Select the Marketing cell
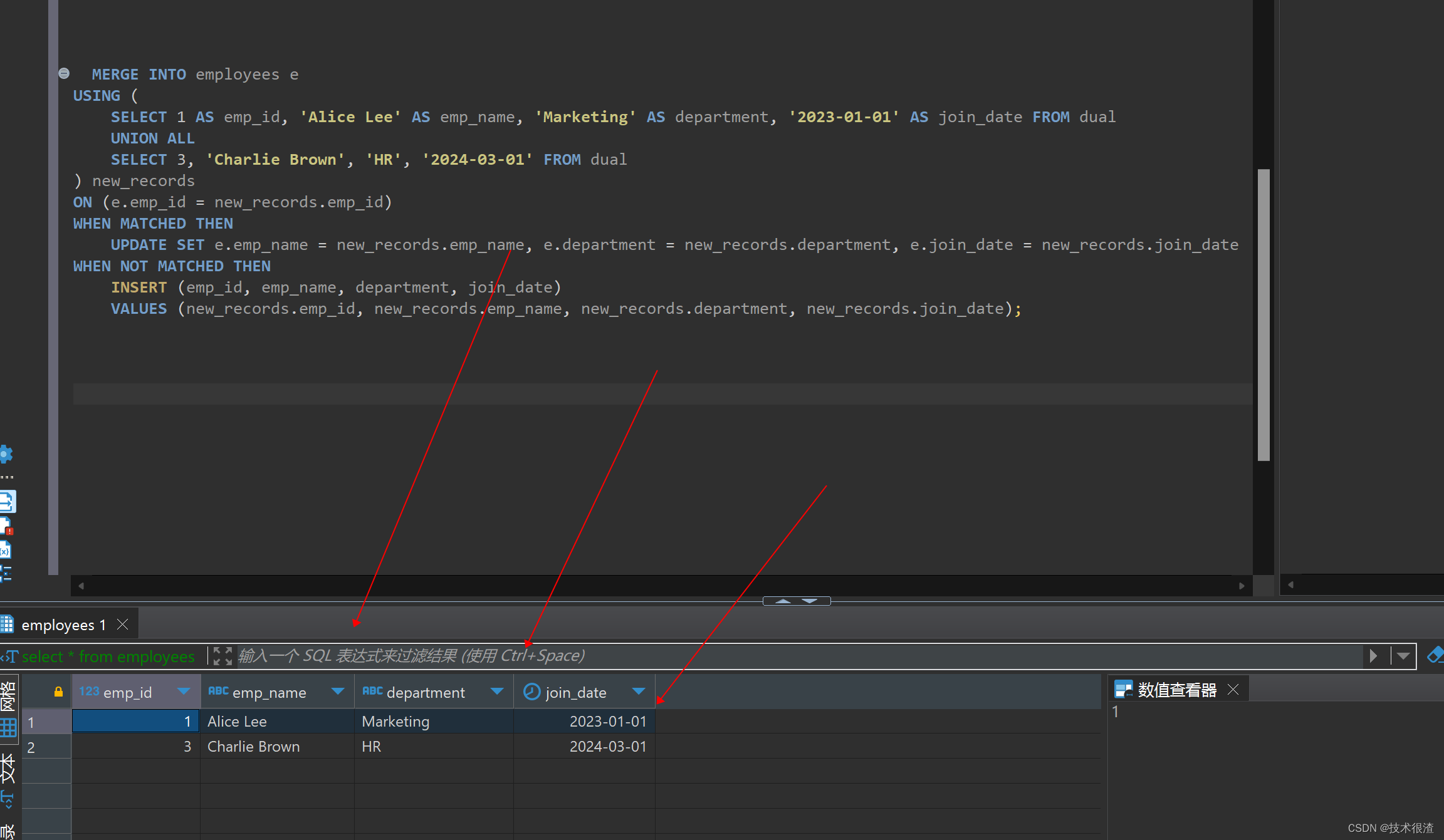 (x=434, y=721)
